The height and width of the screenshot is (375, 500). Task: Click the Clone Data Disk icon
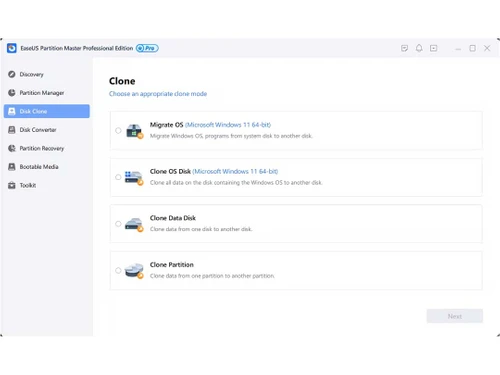tap(134, 224)
